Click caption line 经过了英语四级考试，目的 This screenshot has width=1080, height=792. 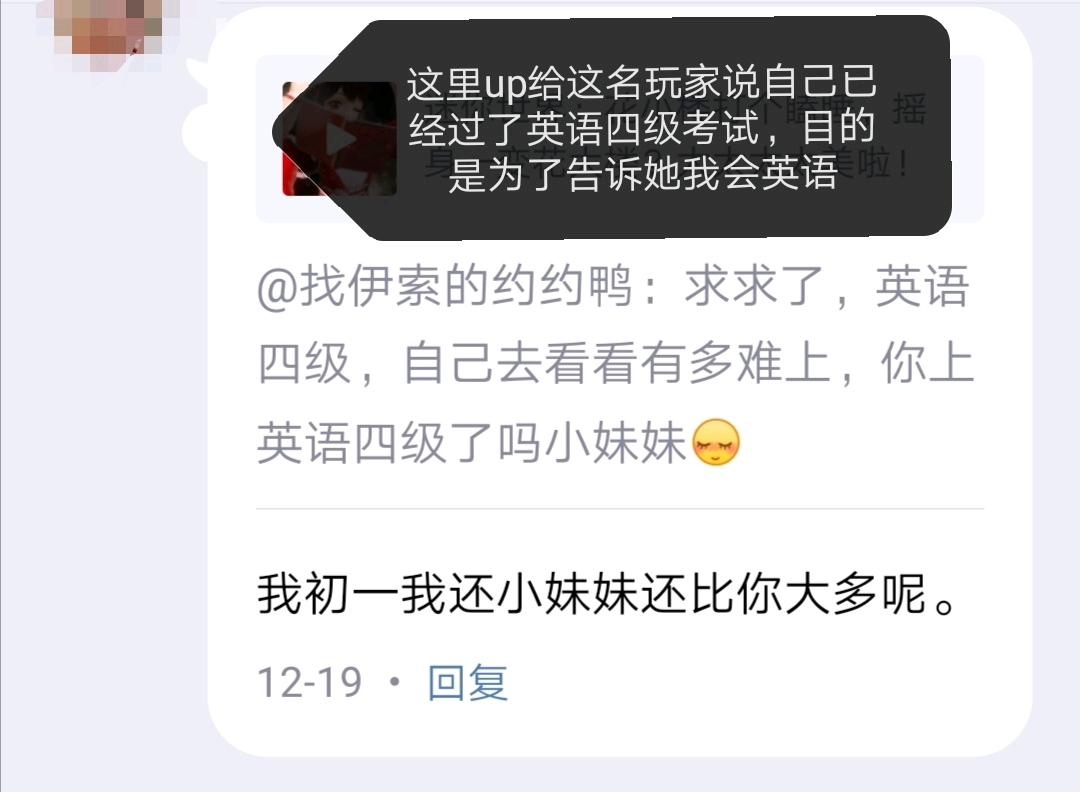click(x=641, y=127)
